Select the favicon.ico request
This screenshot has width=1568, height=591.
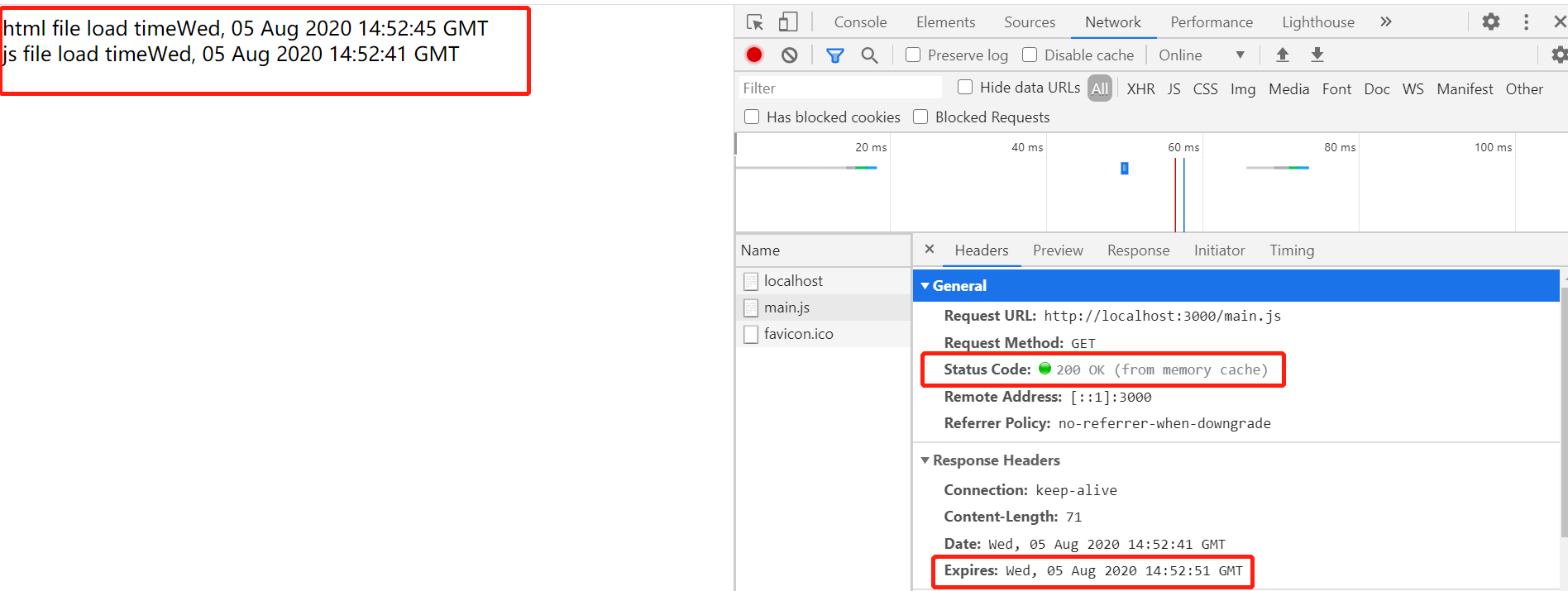(x=798, y=334)
